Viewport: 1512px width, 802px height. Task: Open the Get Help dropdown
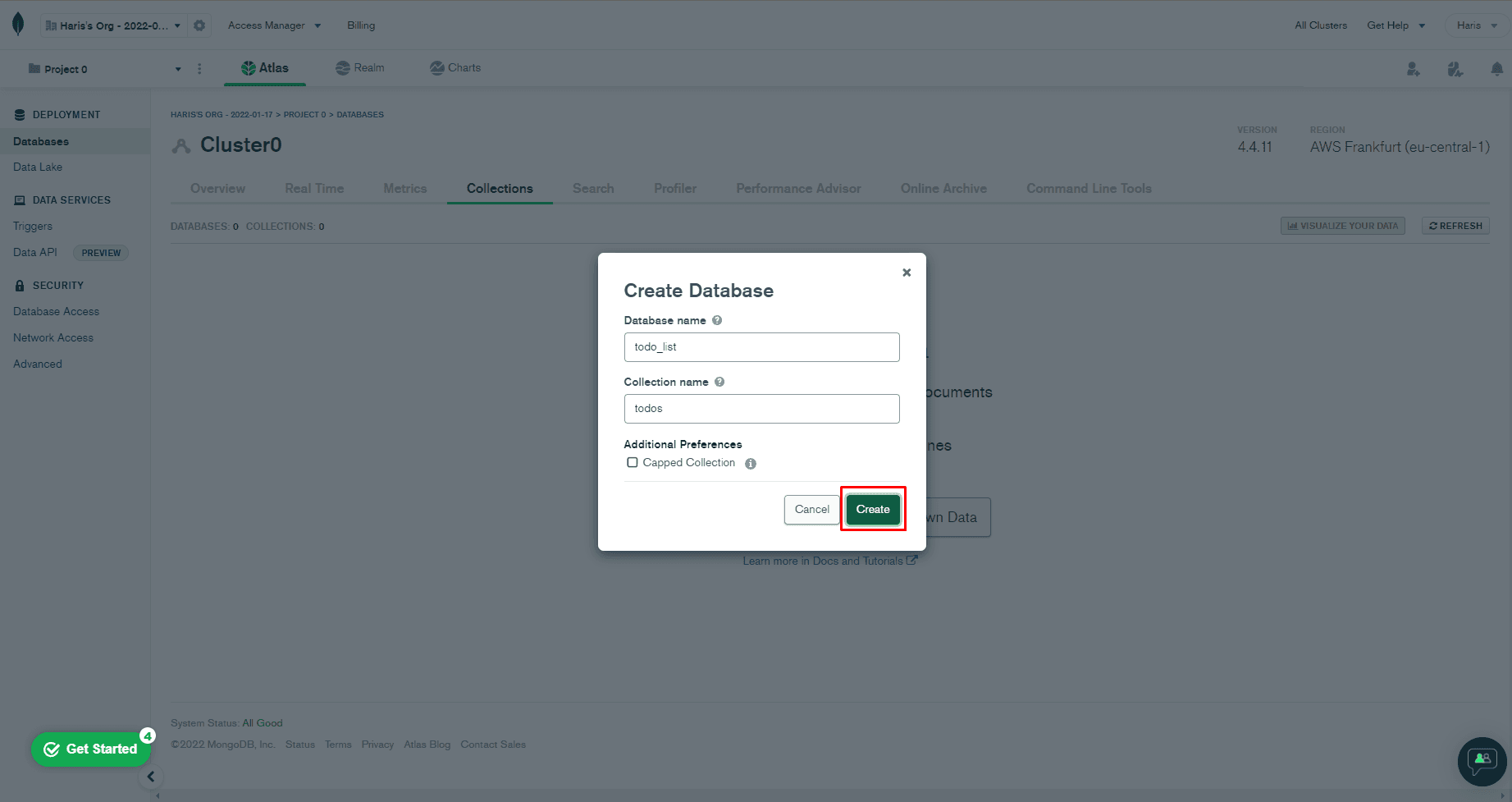[1396, 25]
